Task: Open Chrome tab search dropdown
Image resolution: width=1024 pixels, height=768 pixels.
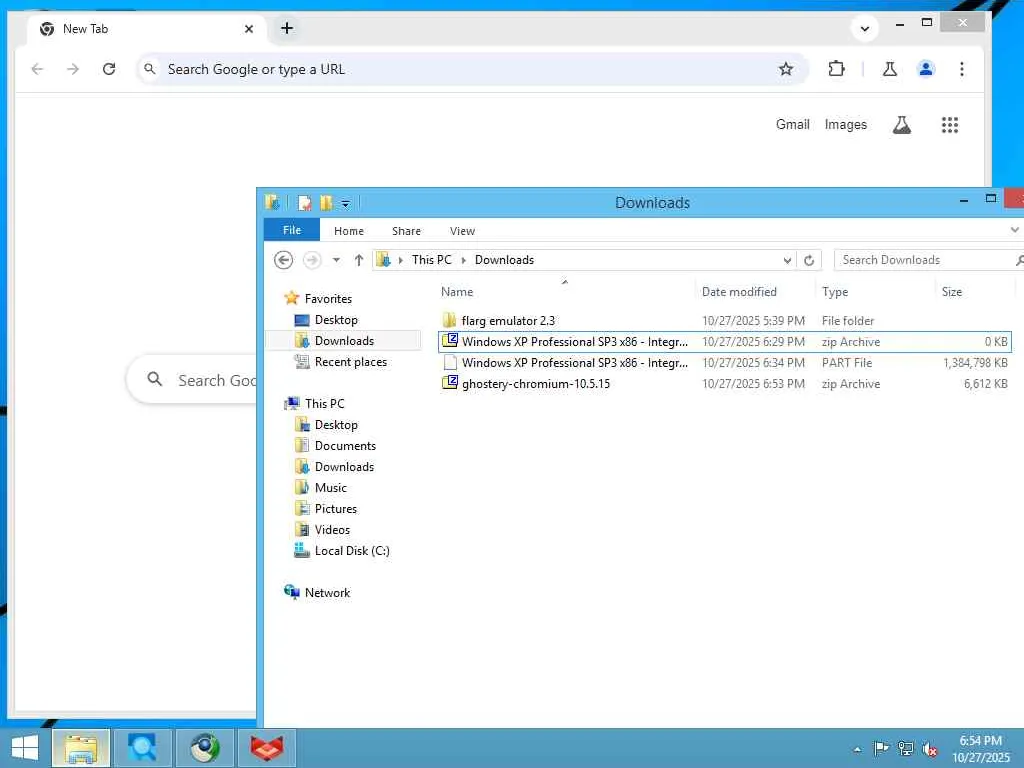Action: click(865, 29)
